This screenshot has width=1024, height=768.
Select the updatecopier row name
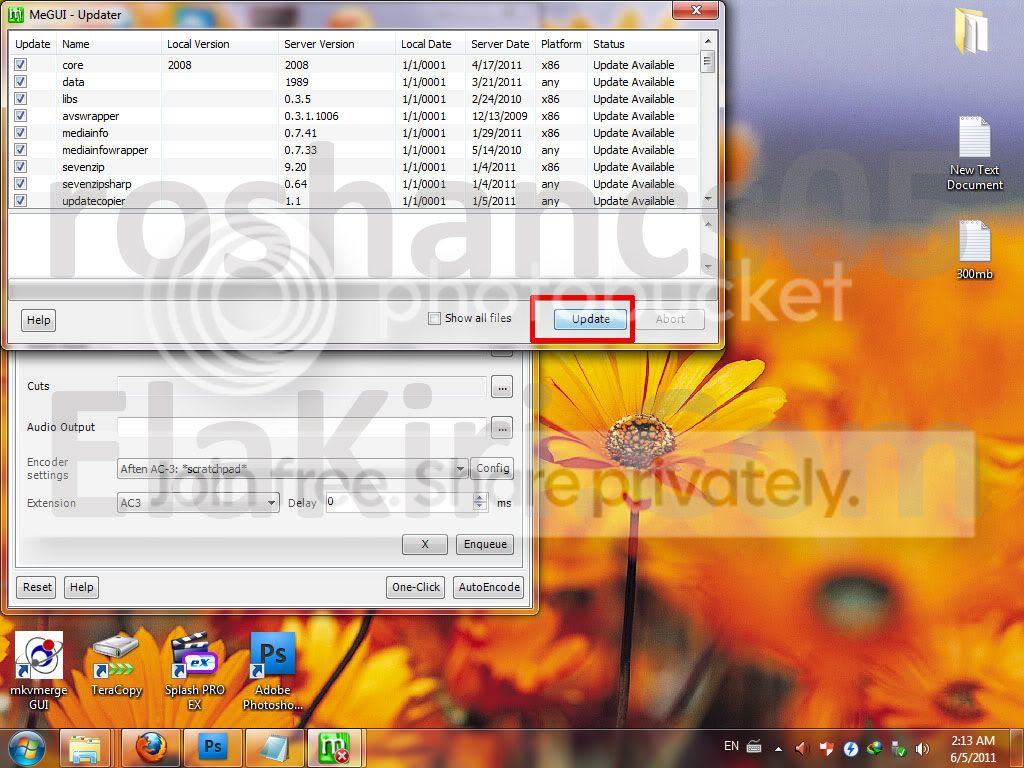[x=93, y=201]
